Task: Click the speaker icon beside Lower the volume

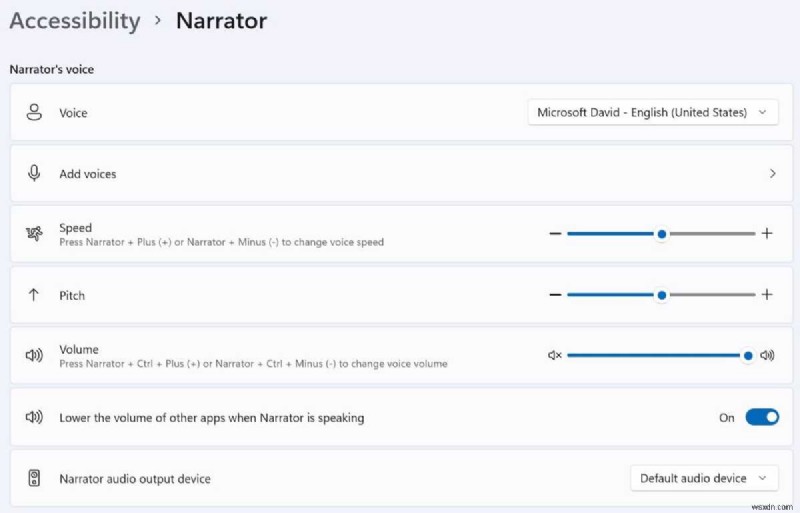Action: 34,417
